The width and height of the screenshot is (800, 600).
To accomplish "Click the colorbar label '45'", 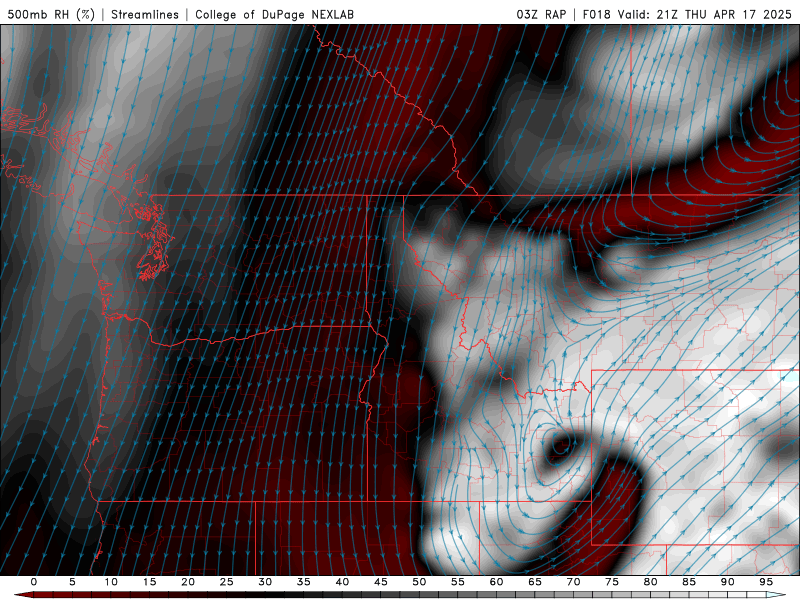I will click(381, 582).
